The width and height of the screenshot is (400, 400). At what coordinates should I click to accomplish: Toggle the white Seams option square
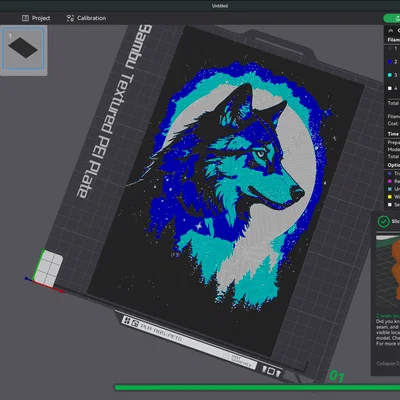tap(389, 204)
